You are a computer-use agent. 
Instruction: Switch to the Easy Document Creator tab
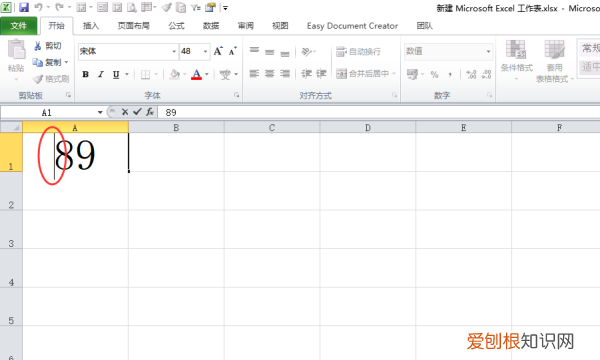[x=352, y=26]
